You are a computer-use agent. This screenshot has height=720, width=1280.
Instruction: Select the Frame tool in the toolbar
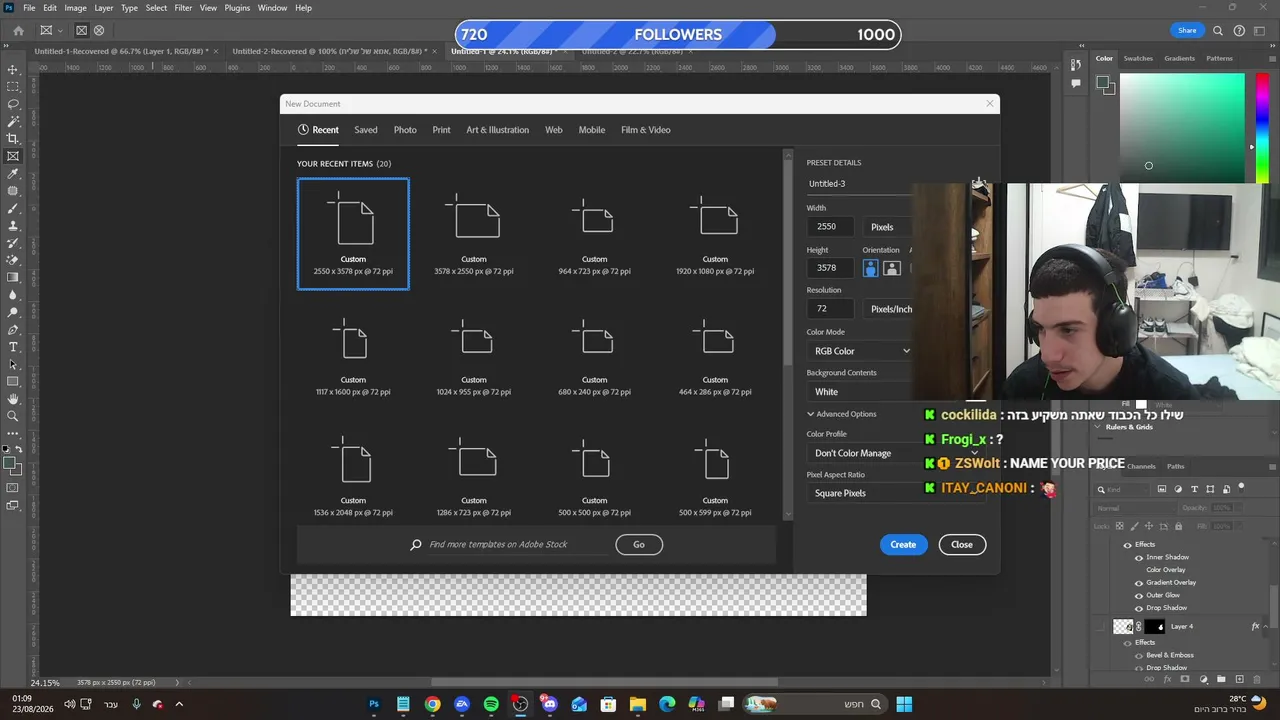click(13, 156)
